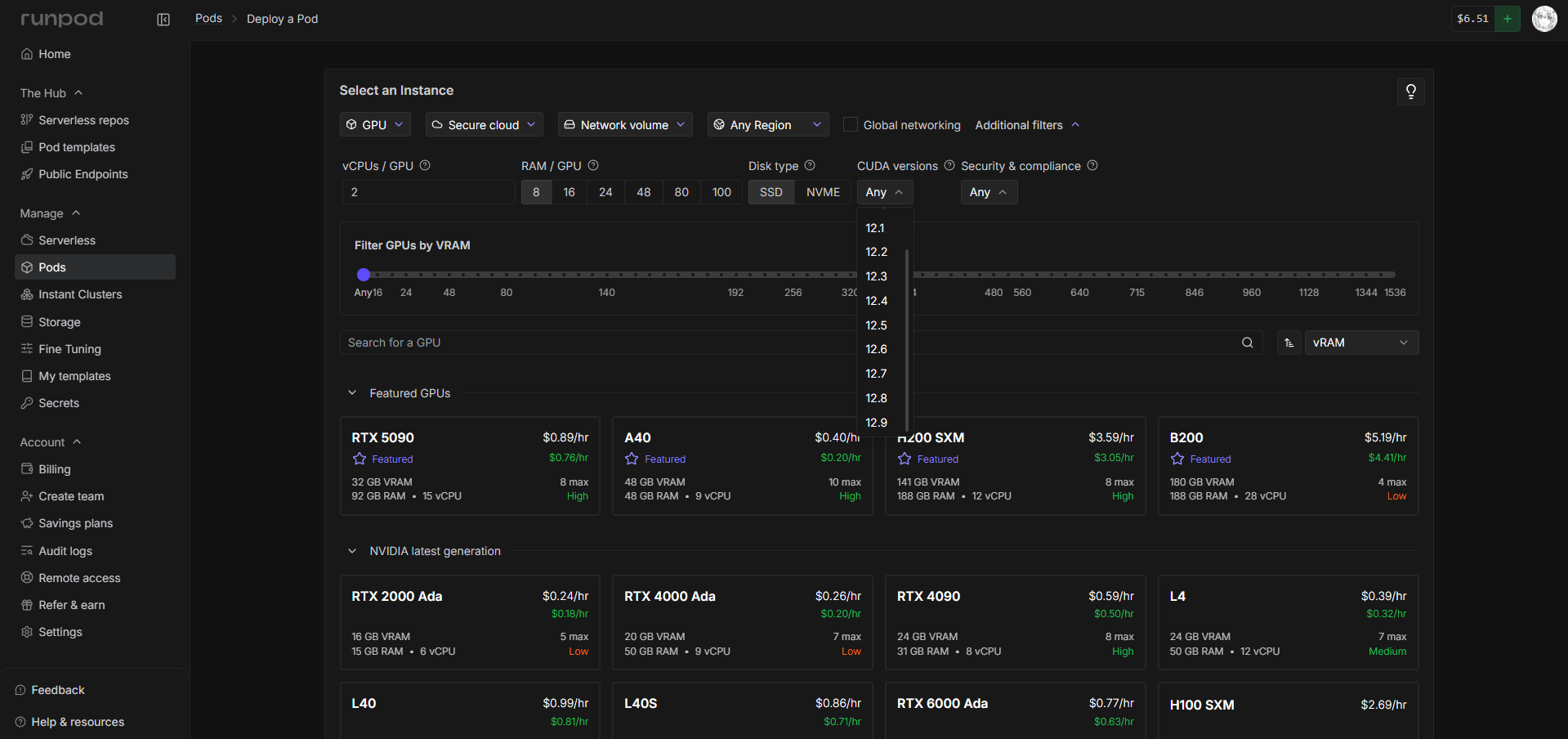Click the vCPUs / GPU help icon

tap(425, 166)
